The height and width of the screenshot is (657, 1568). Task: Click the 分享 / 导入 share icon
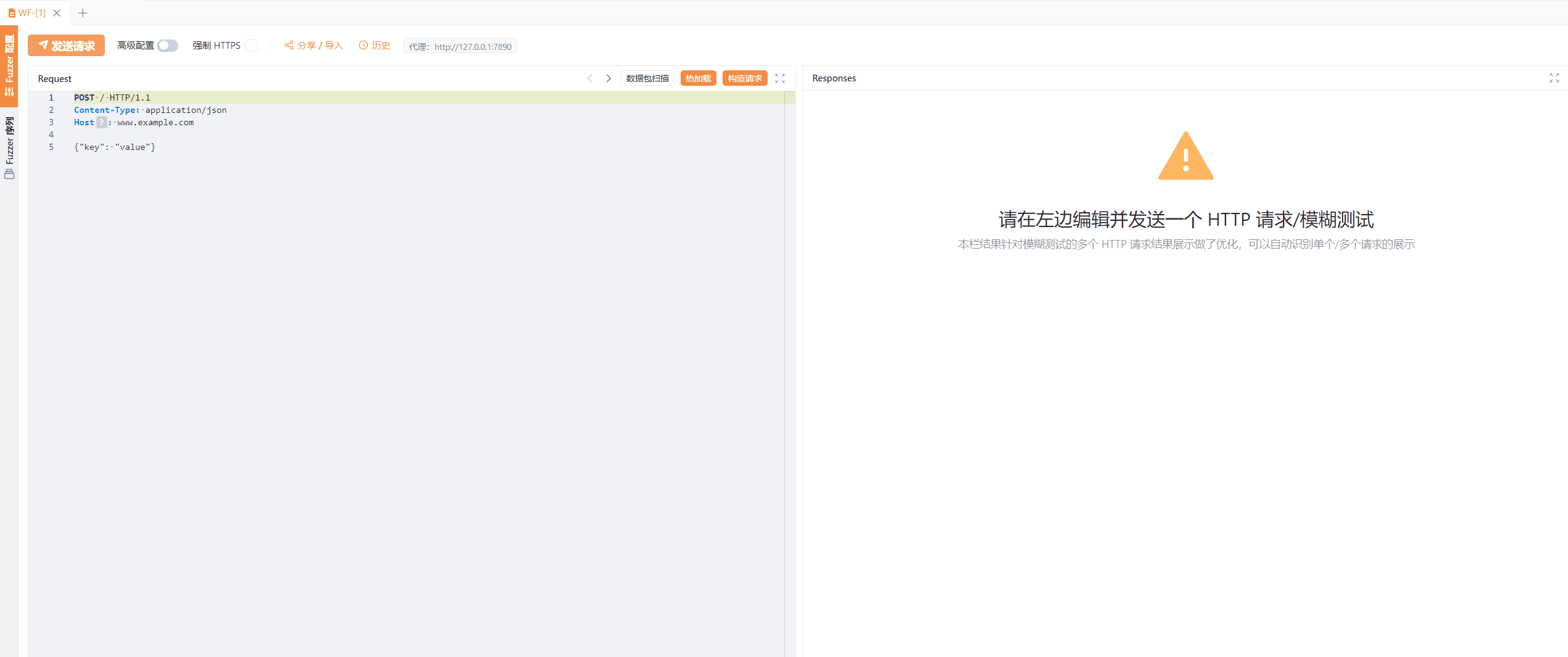tap(289, 45)
